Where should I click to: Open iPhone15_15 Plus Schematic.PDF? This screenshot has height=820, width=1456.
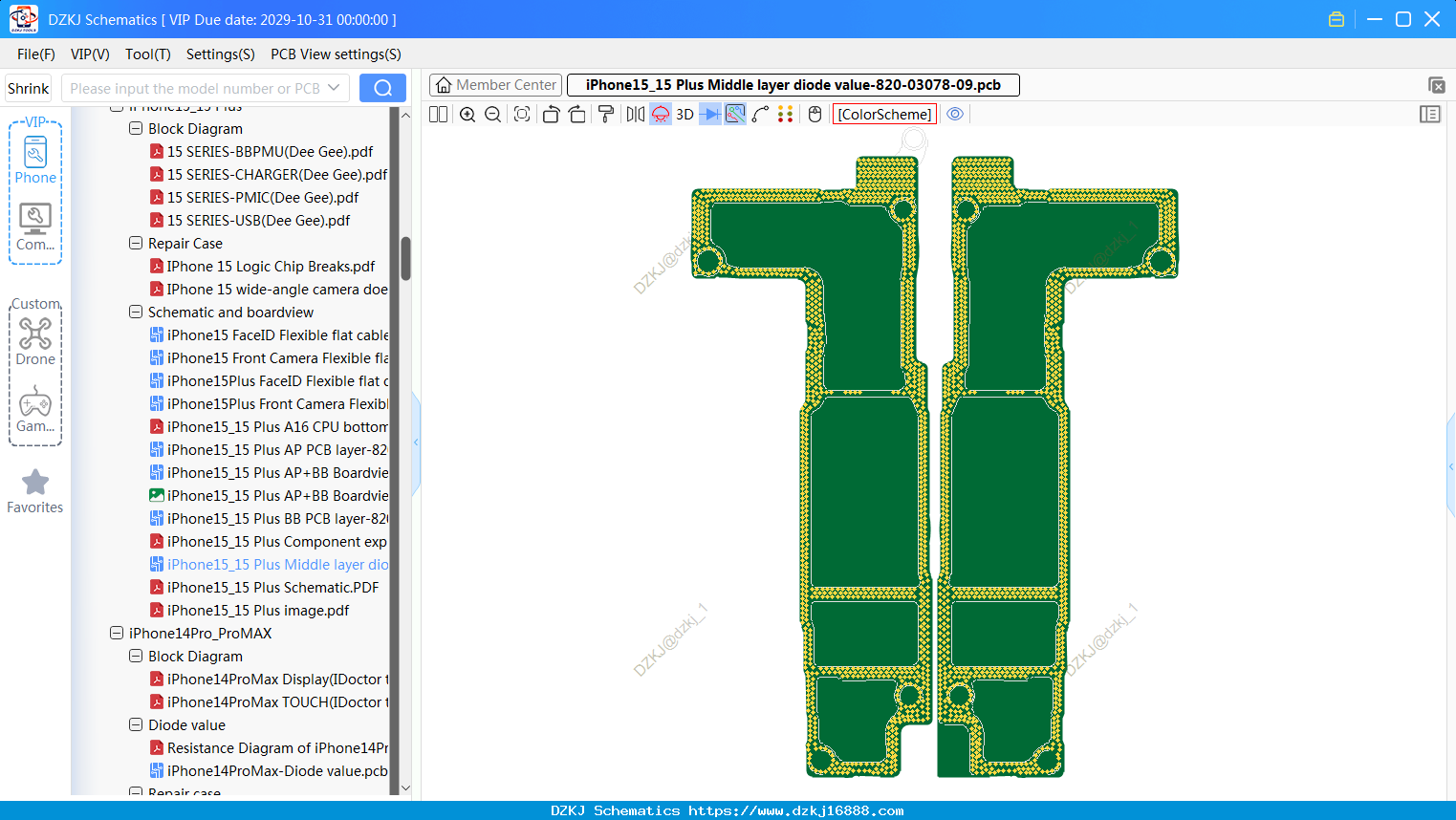(264, 587)
